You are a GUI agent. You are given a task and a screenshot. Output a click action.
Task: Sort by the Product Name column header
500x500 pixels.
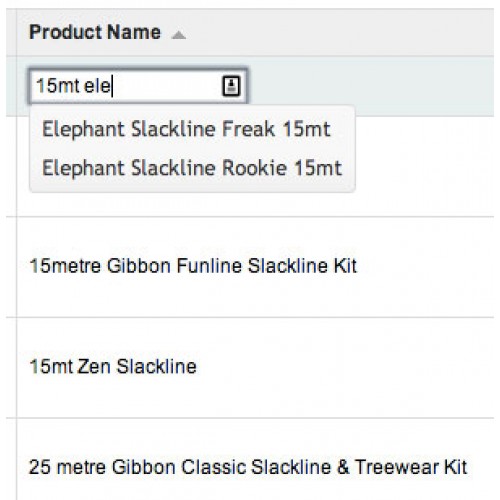pos(95,32)
